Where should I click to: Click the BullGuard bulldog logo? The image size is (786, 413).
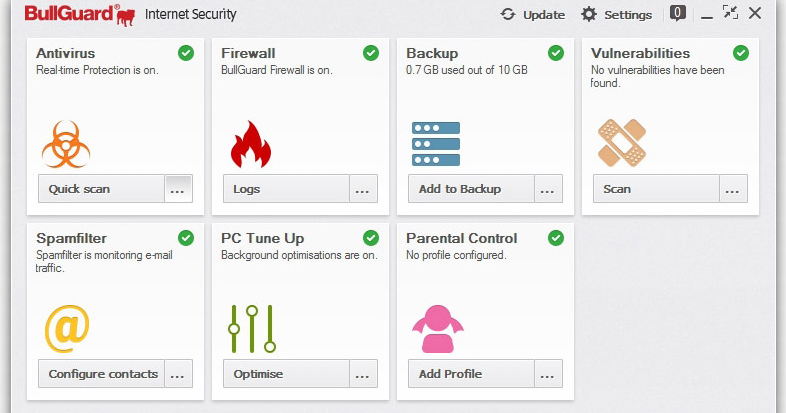tap(125, 16)
